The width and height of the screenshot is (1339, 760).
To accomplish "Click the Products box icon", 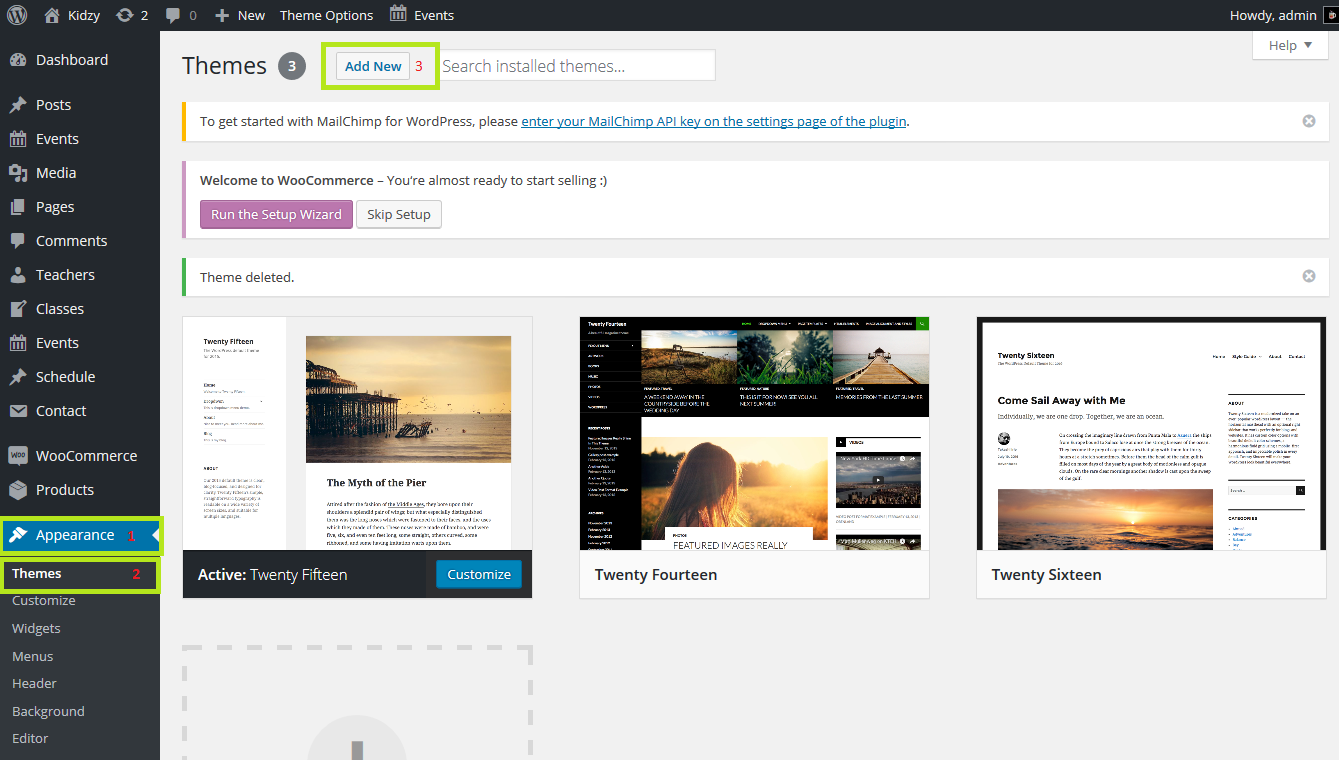I will pyautogui.click(x=18, y=490).
